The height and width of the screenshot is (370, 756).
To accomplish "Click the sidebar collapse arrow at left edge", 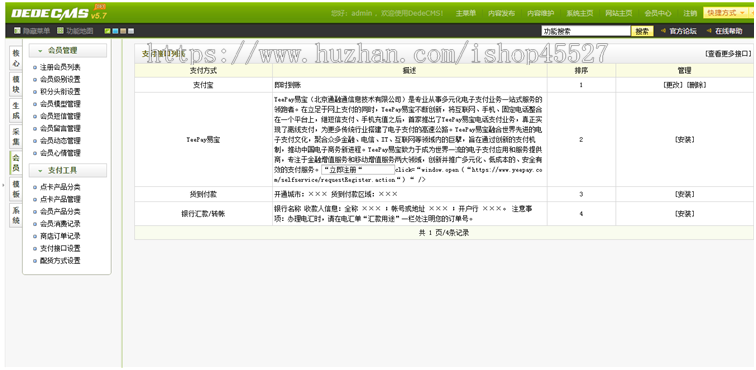I will click(x=2, y=184).
